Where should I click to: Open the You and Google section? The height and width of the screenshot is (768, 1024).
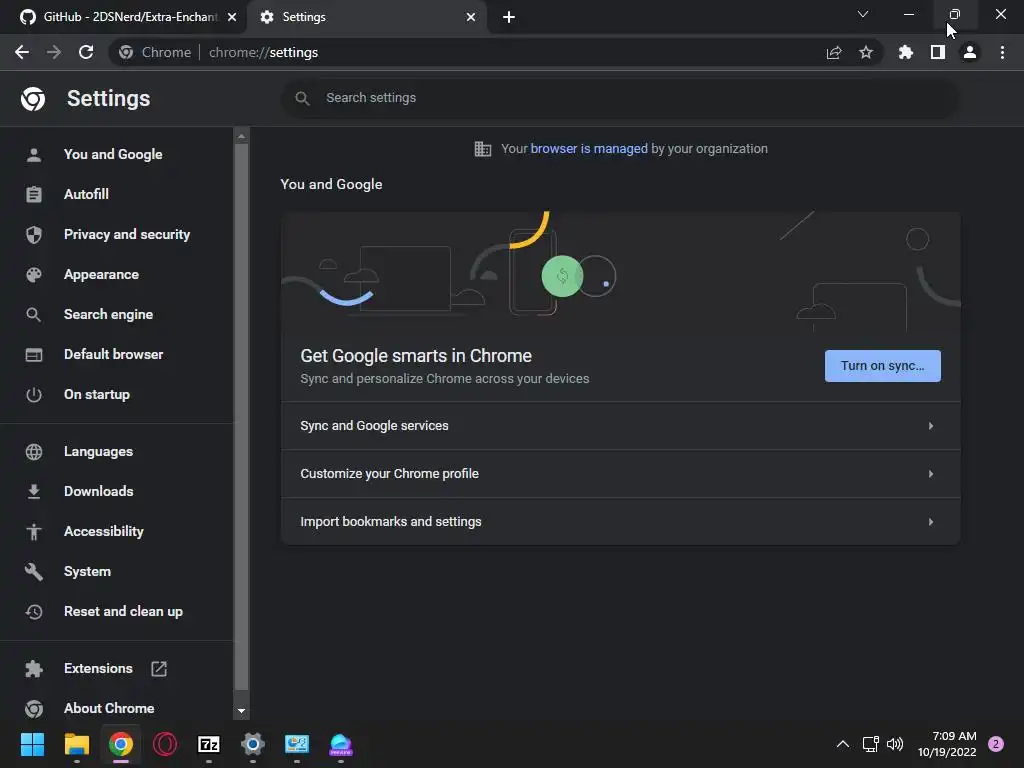tap(113, 154)
